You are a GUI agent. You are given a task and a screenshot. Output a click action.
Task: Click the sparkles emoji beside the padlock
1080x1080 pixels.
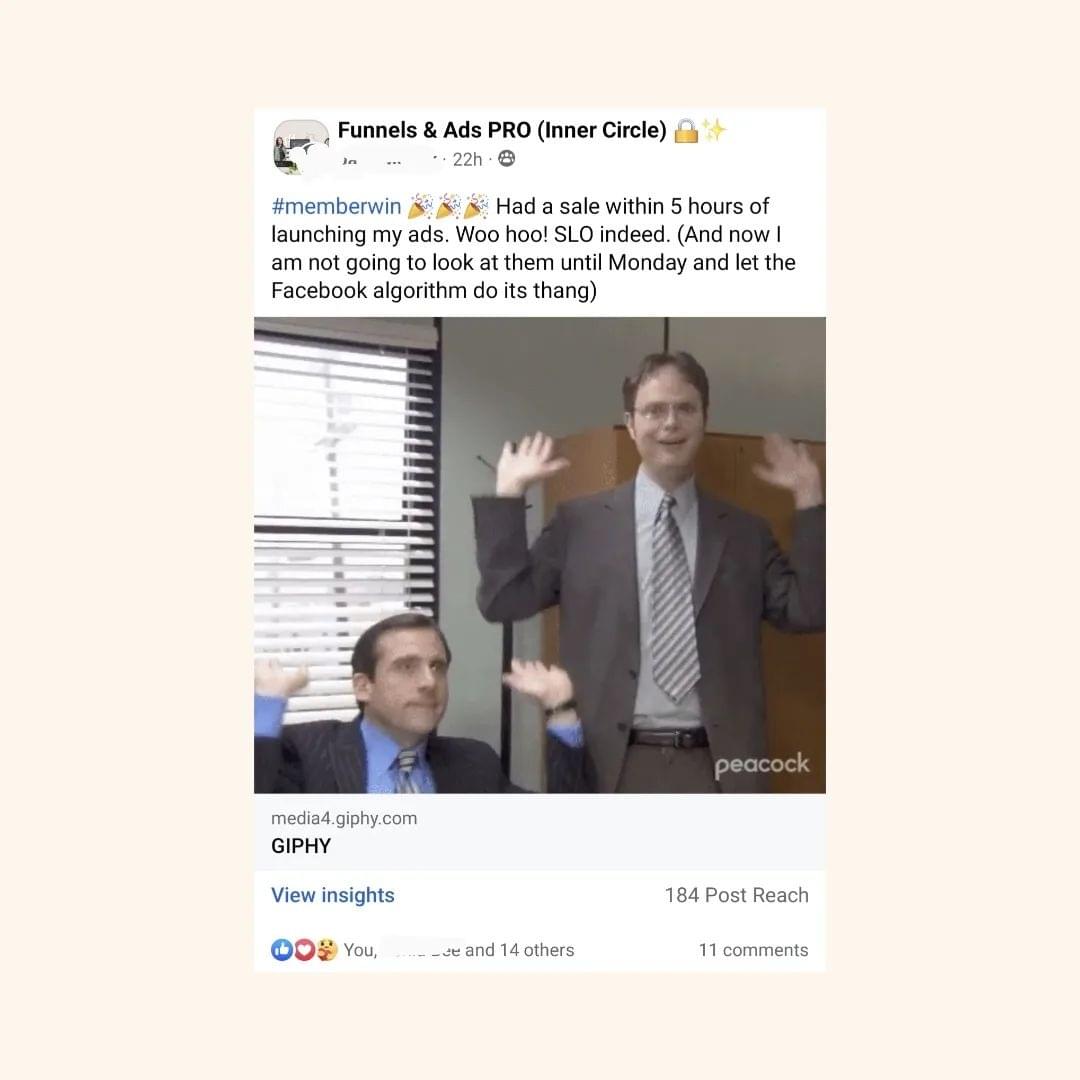pos(714,129)
